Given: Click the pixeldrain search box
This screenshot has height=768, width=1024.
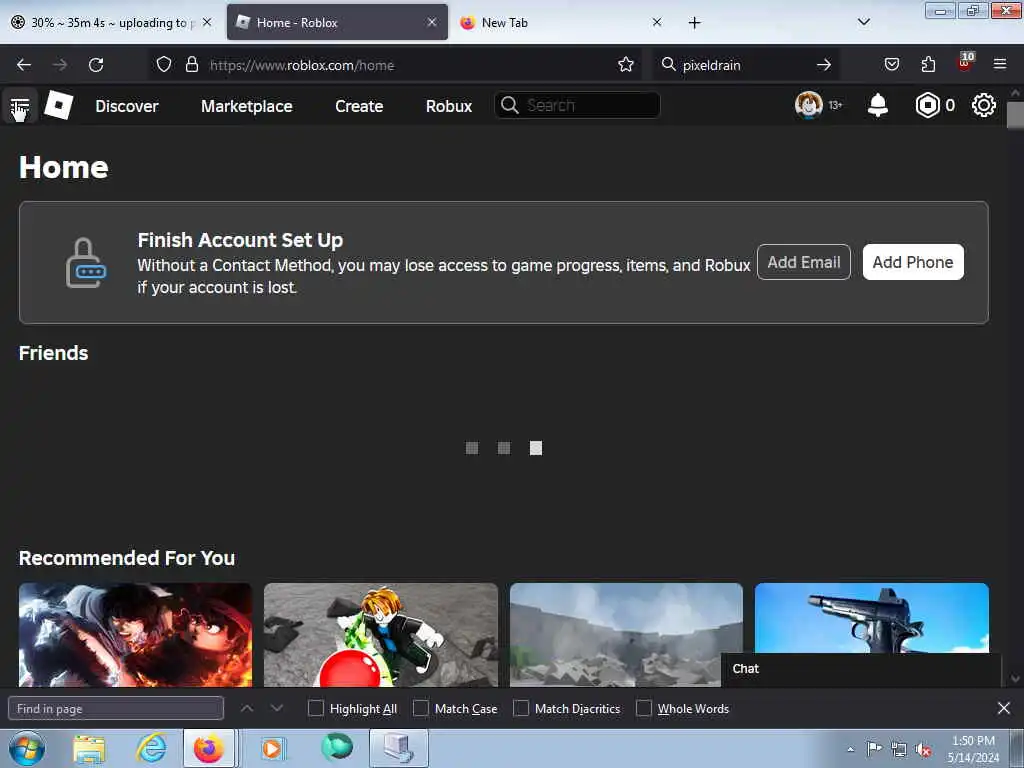Looking at the screenshot, I should click(744, 65).
